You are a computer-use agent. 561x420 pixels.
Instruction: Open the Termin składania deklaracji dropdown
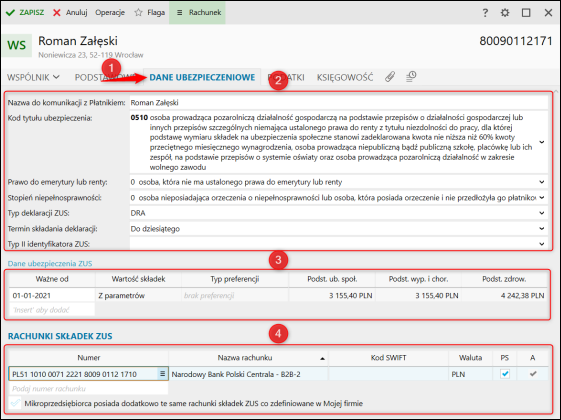(x=542, y=228)
